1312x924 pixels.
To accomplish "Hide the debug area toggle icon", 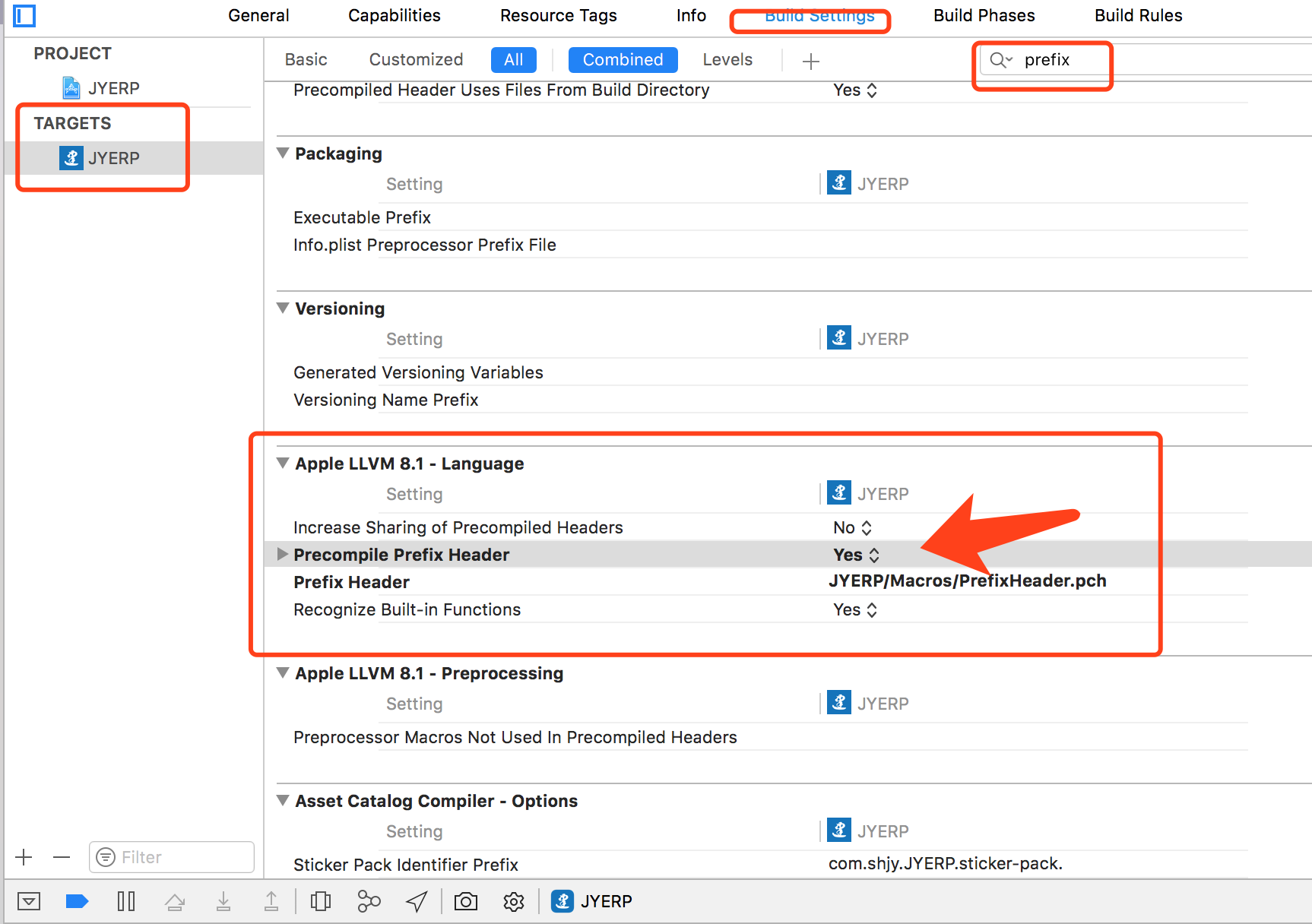I will point(29,901).
